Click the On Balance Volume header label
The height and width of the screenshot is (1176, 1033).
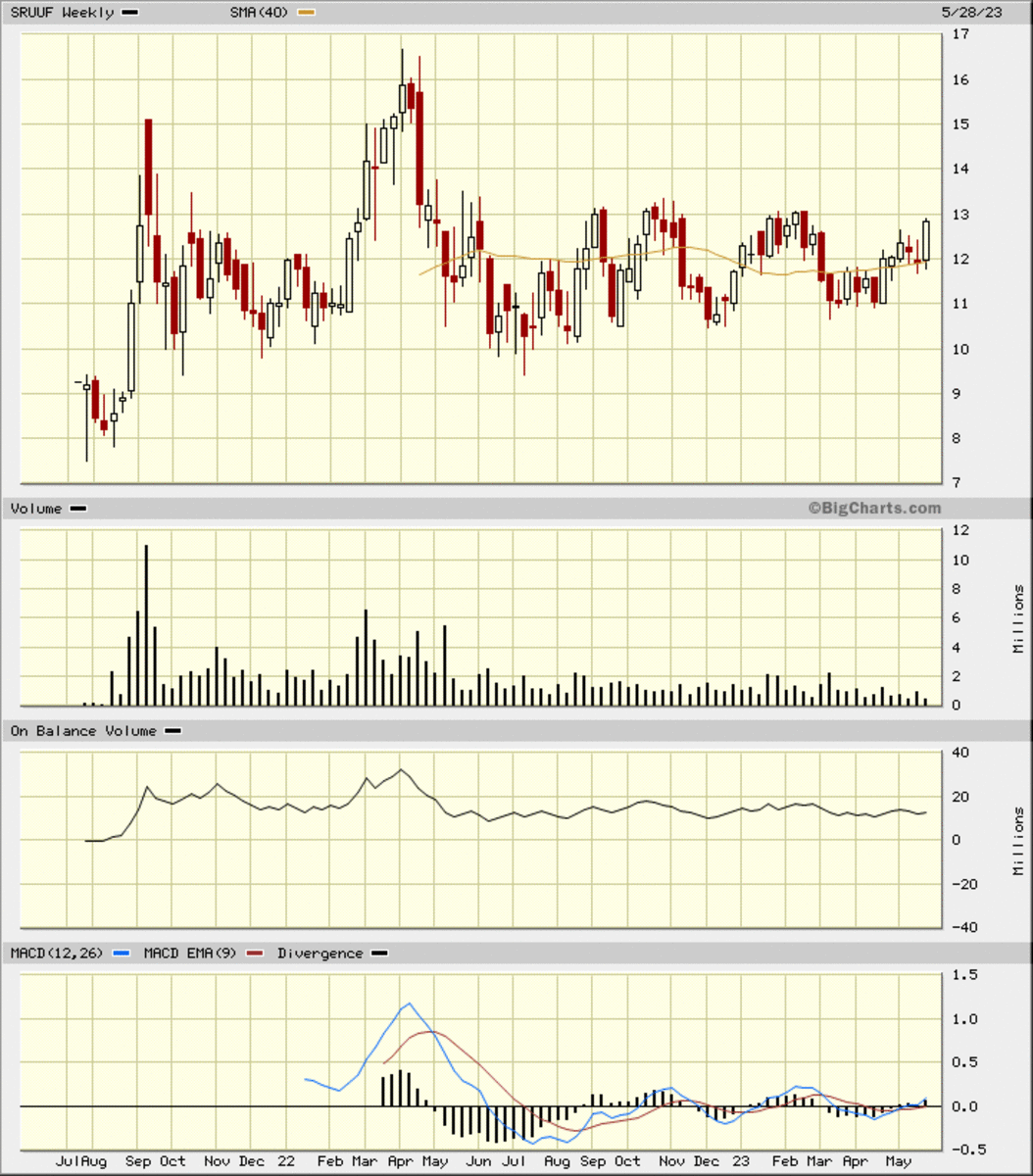[83, 731]
